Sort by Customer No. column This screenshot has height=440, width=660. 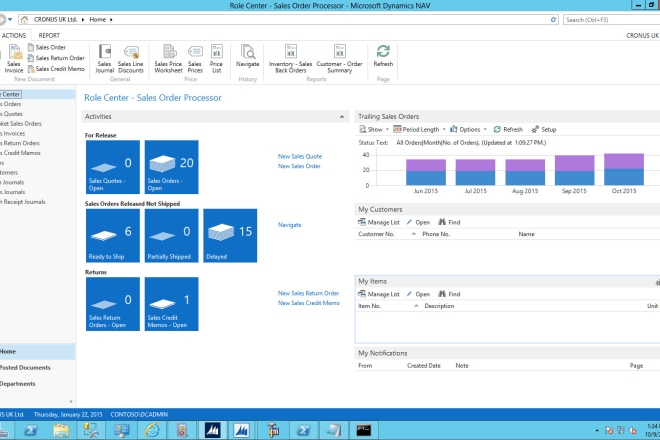(x=377, y=234)
